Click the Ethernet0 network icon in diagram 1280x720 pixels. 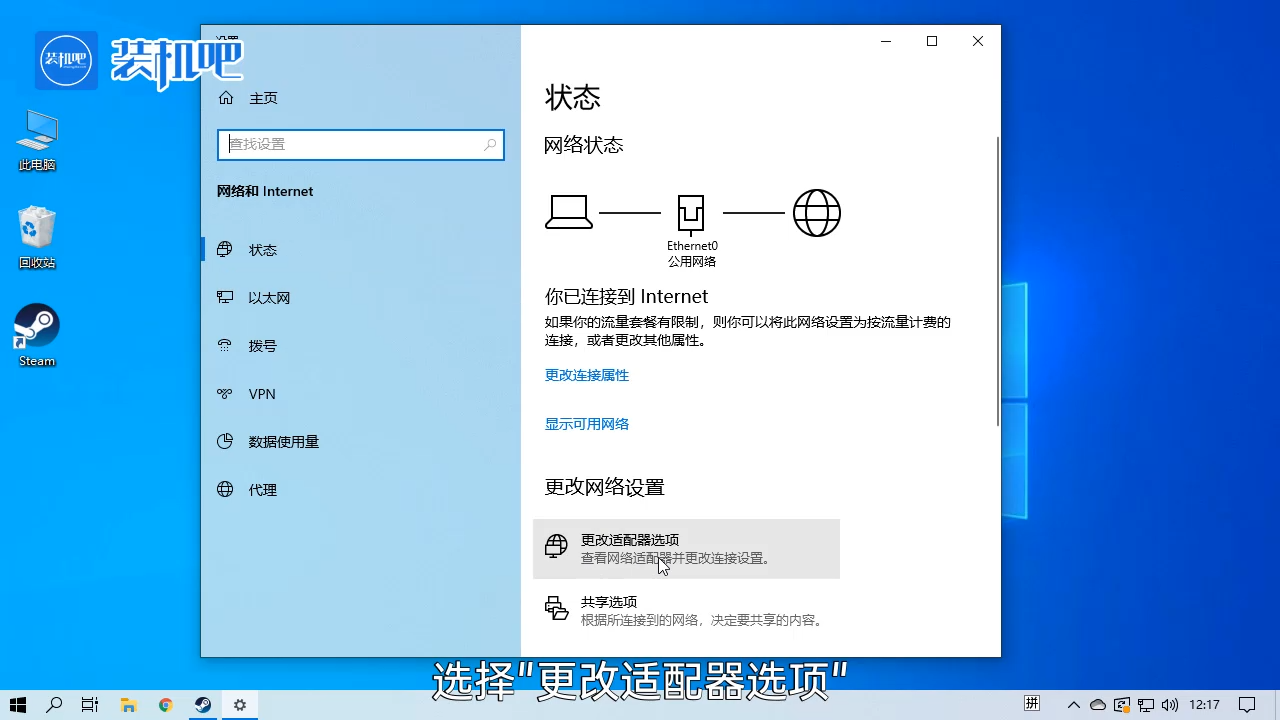(x=692, y=212)
